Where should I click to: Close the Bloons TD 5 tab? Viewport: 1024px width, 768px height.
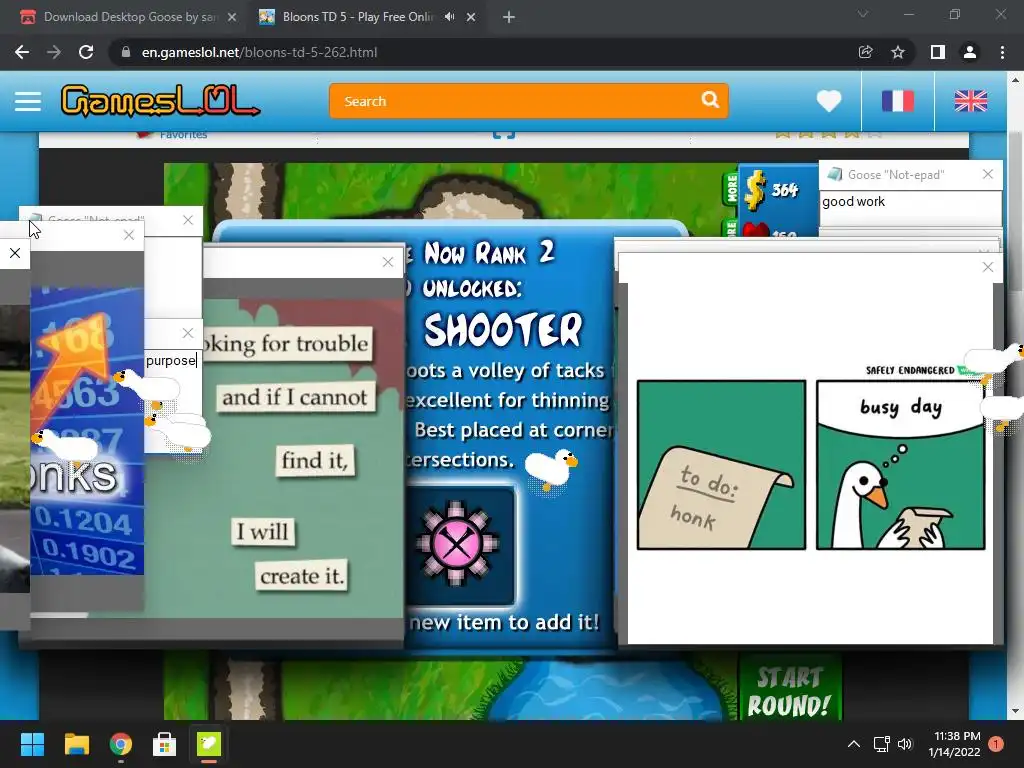[x=471, y=18]
